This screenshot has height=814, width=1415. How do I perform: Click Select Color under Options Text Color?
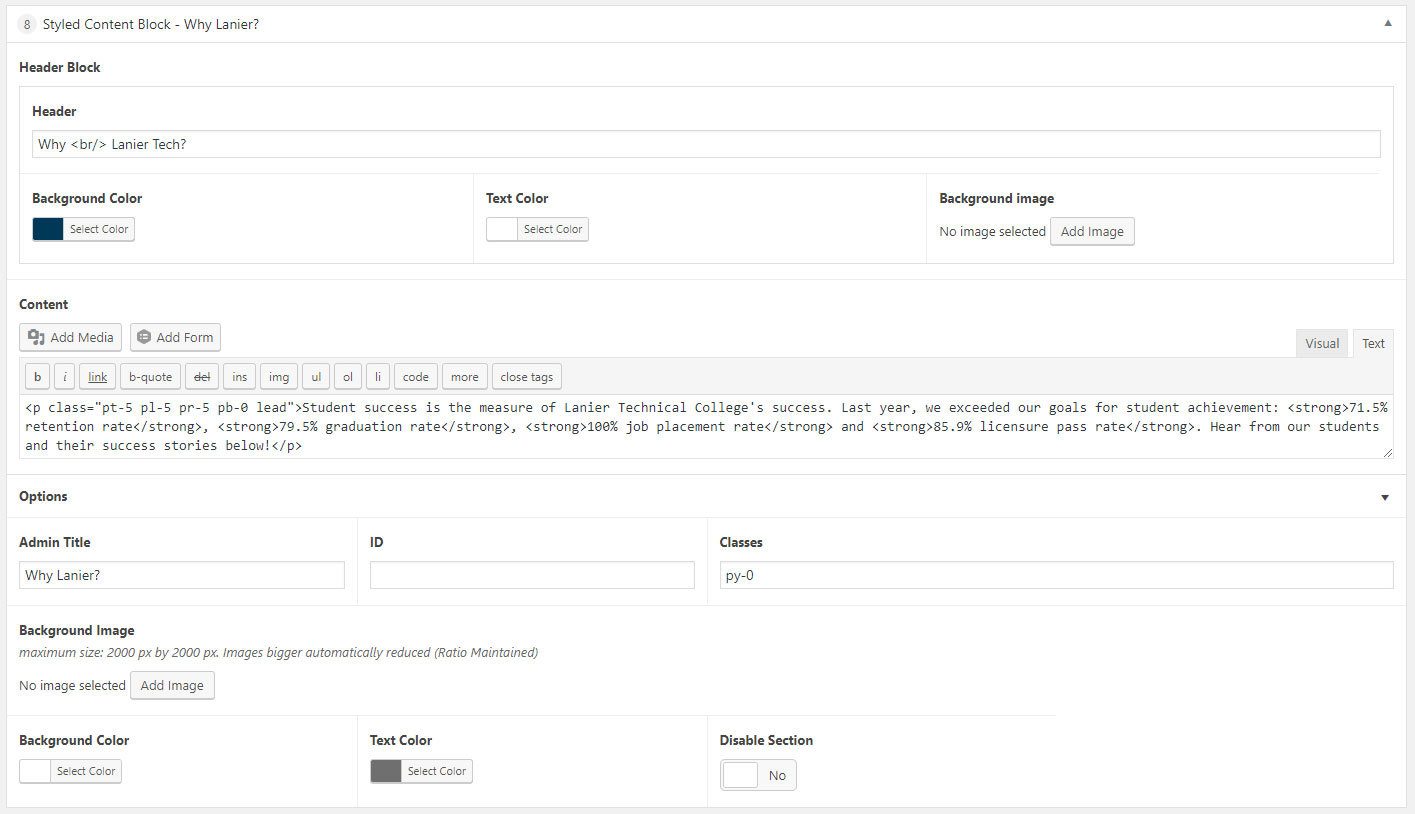click(437, 771)
